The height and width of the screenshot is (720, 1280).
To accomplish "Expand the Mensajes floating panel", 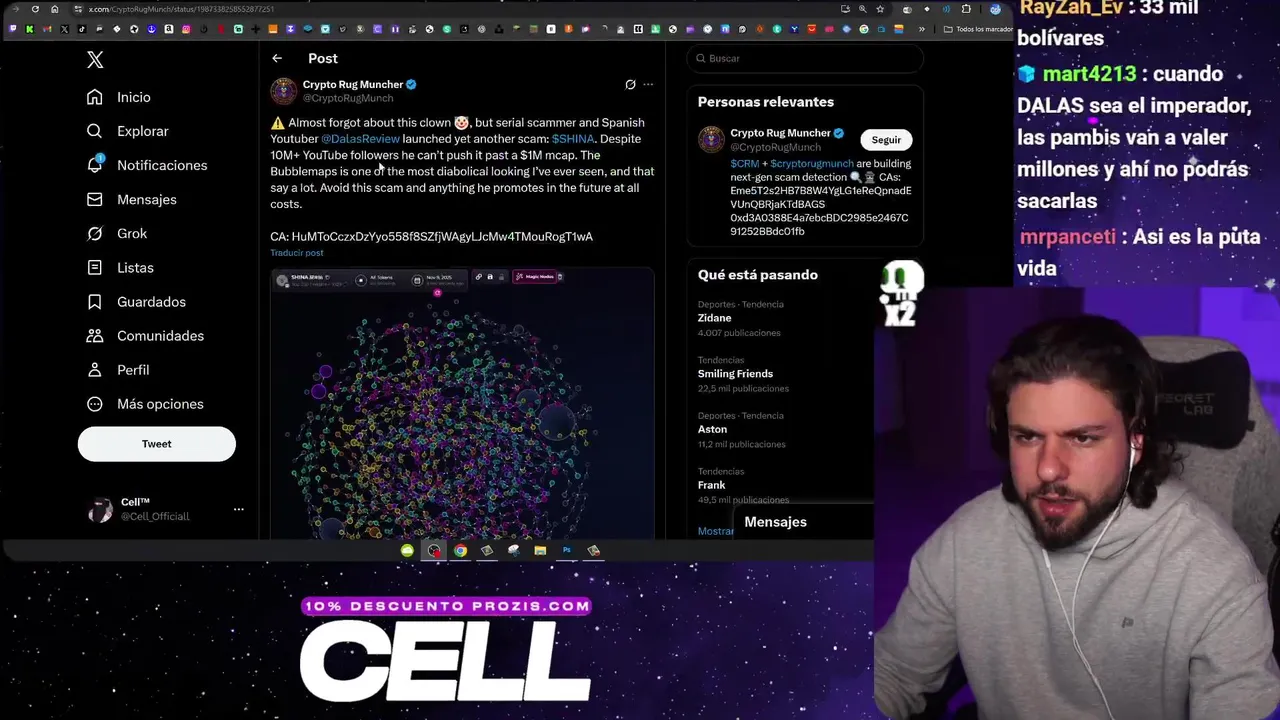I will 804,522.
